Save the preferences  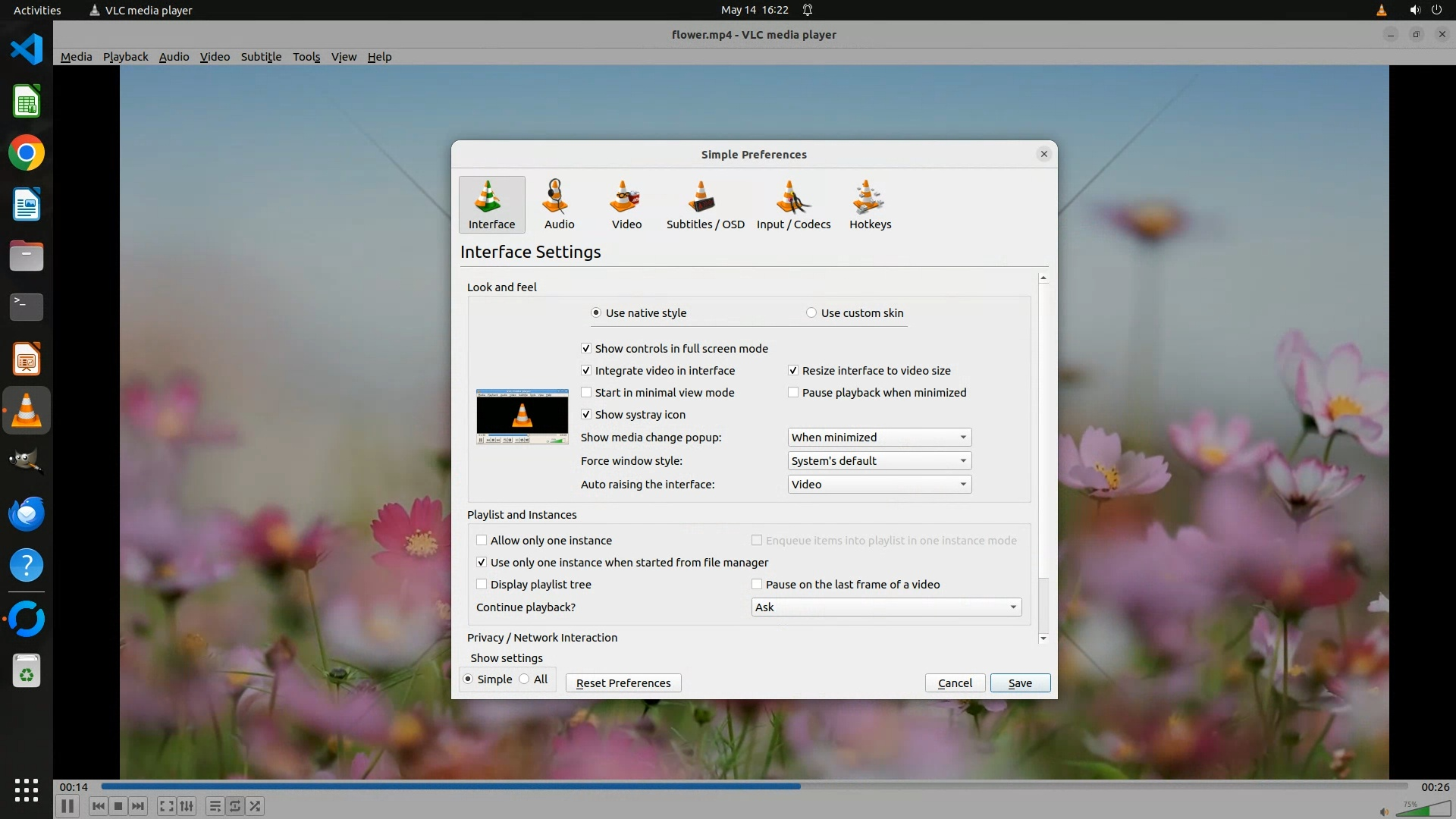[x=1019, y=683]
